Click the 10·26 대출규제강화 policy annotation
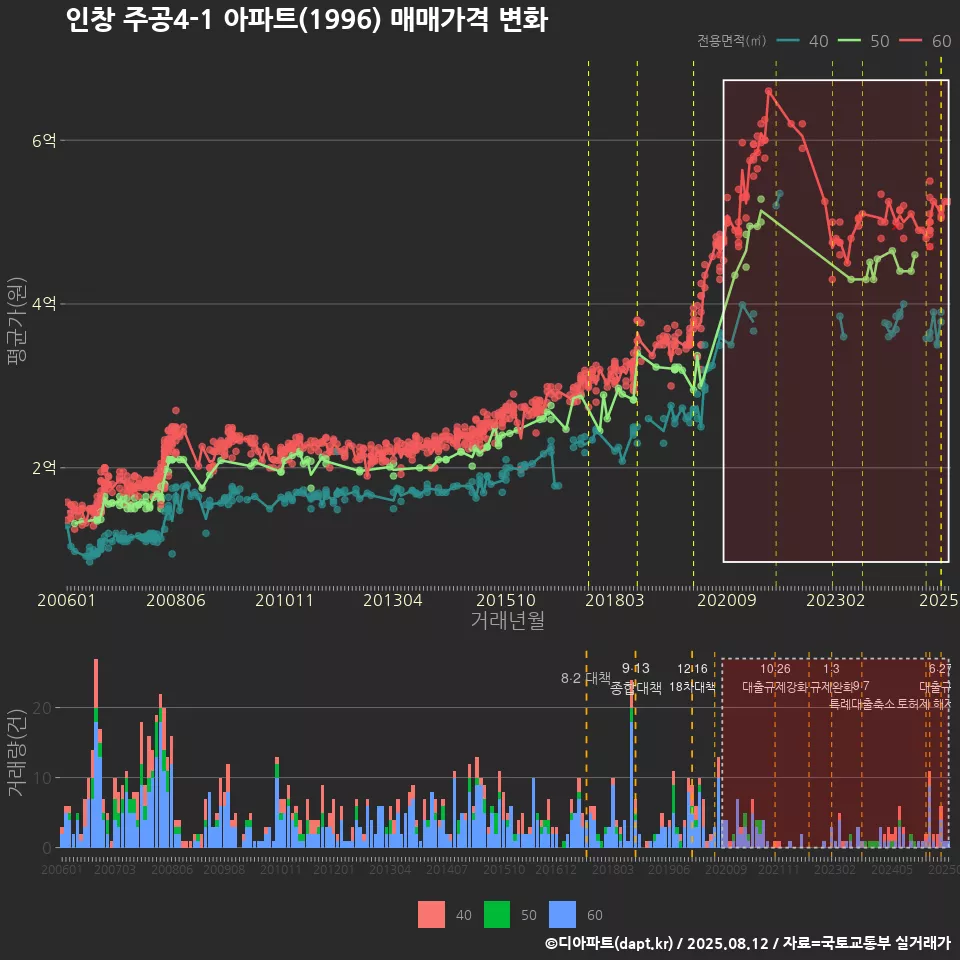Screen dimensions: 960x960 click(775, 678)
